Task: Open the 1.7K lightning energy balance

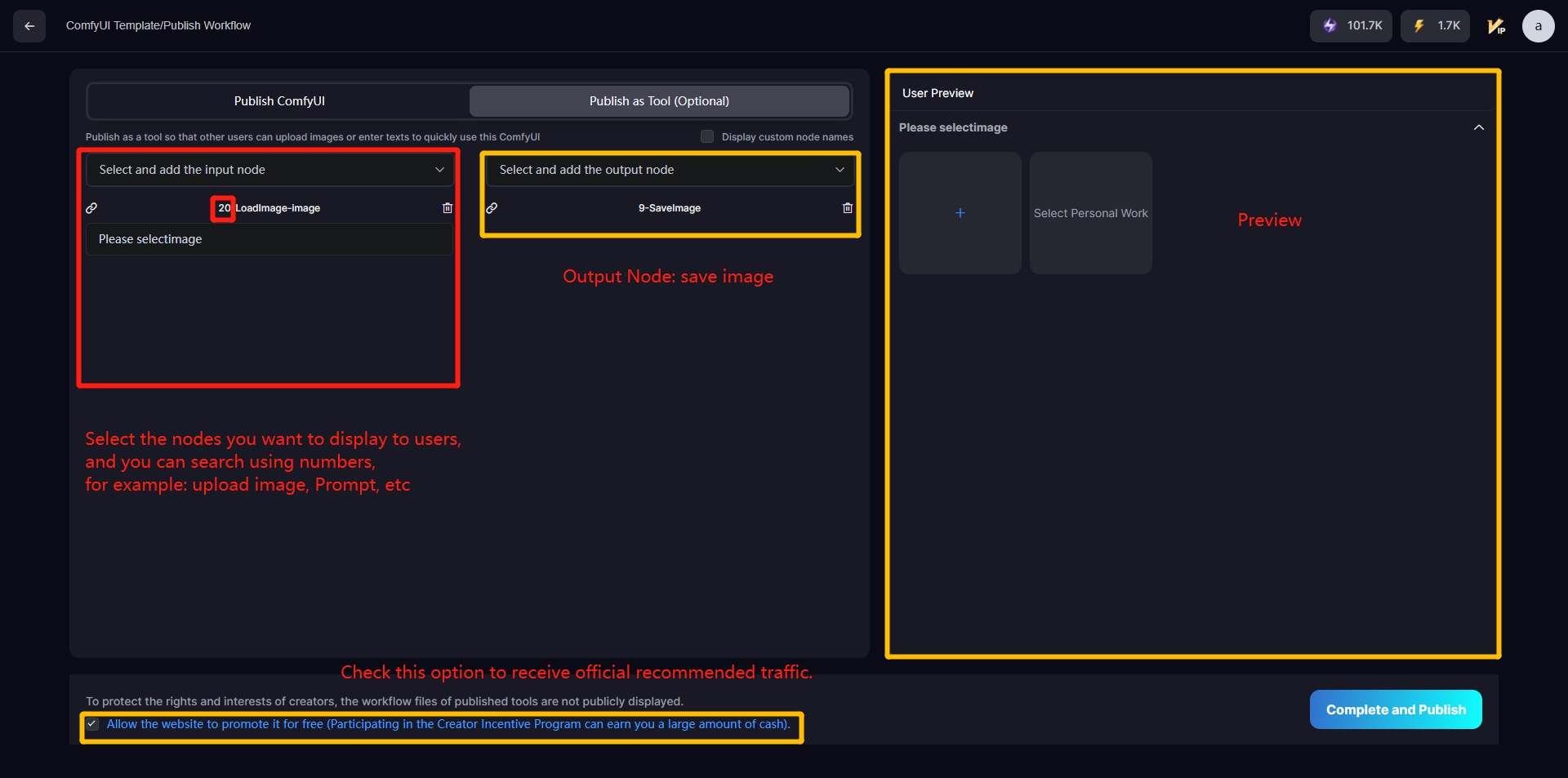Action: pos(1435,26)
